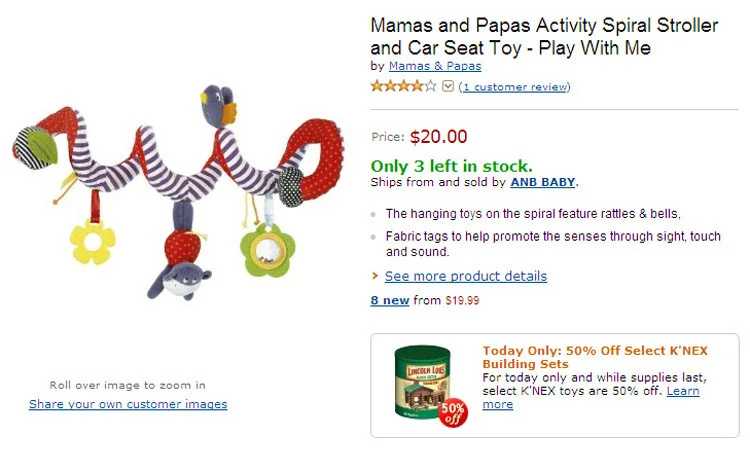Click the four-star rating icons
Image resolution: width=750 pixels, height=471 pixels.
point(404,86)
